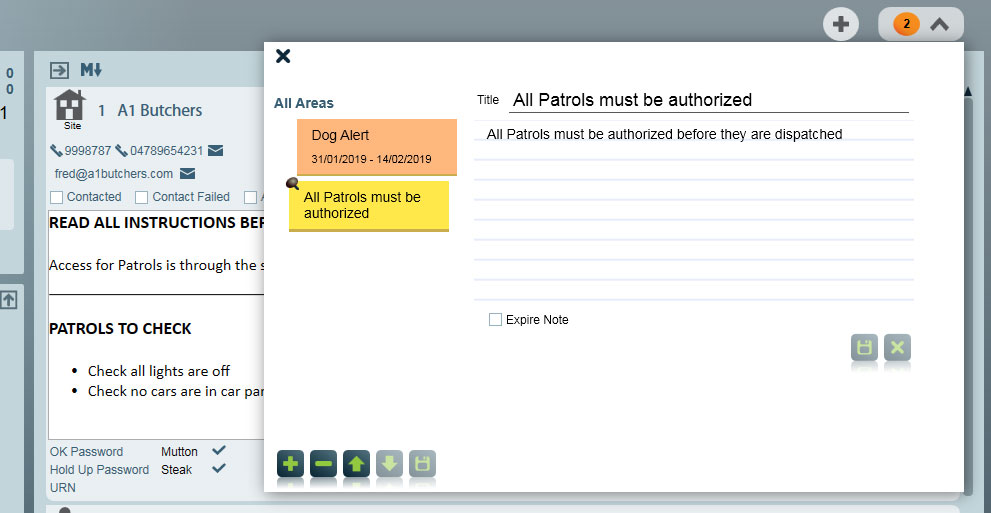Remove the selected note with the minus button
991x513 pixels.
pos(323,464)
